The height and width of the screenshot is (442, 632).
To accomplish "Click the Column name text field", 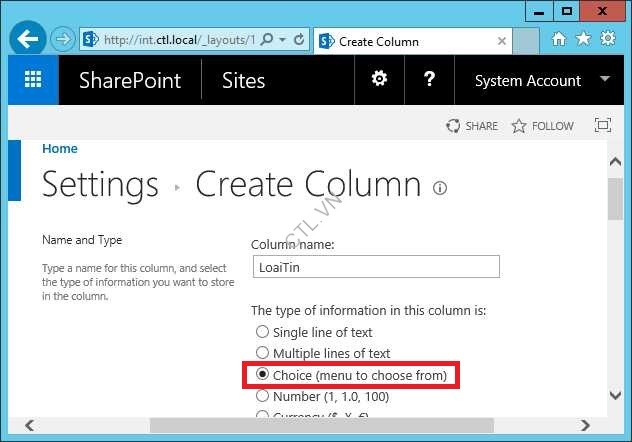I will pos(375,267).
